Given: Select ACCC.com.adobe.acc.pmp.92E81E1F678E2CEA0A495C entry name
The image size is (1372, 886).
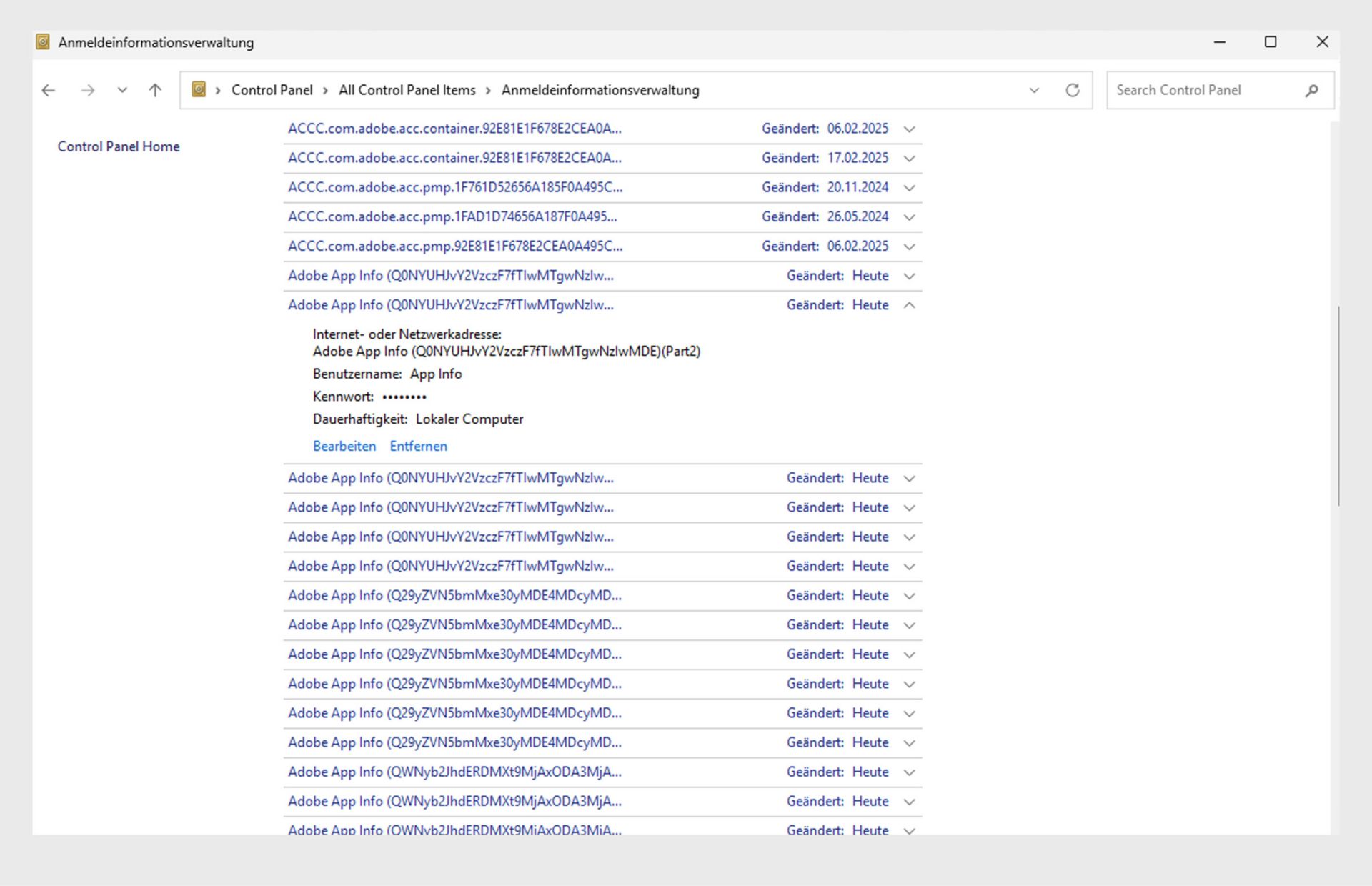Looking at the screenshot, I should click(455, 246).
